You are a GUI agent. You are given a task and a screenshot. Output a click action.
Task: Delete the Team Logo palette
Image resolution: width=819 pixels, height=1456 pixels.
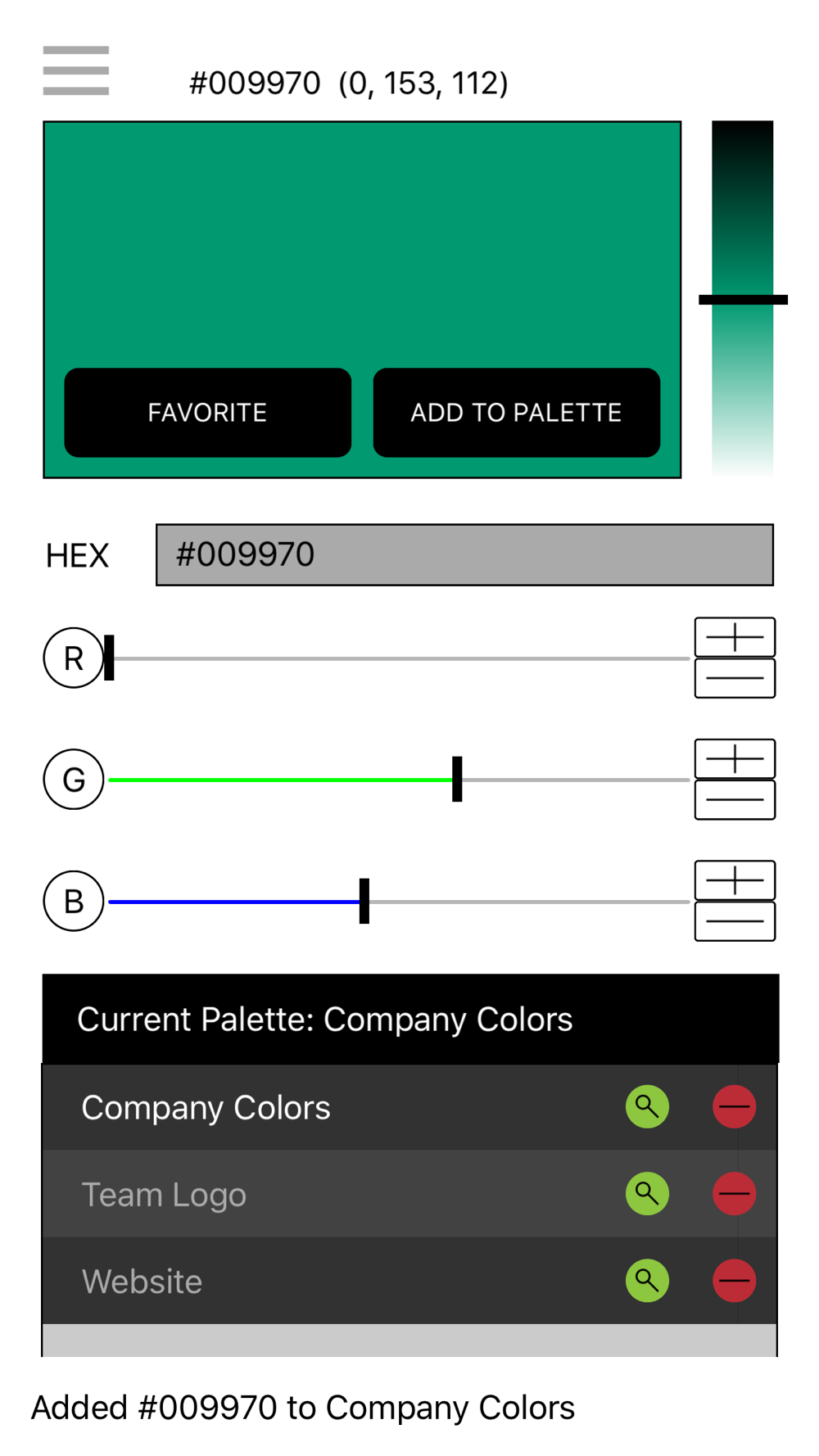tap(734, 1194)
